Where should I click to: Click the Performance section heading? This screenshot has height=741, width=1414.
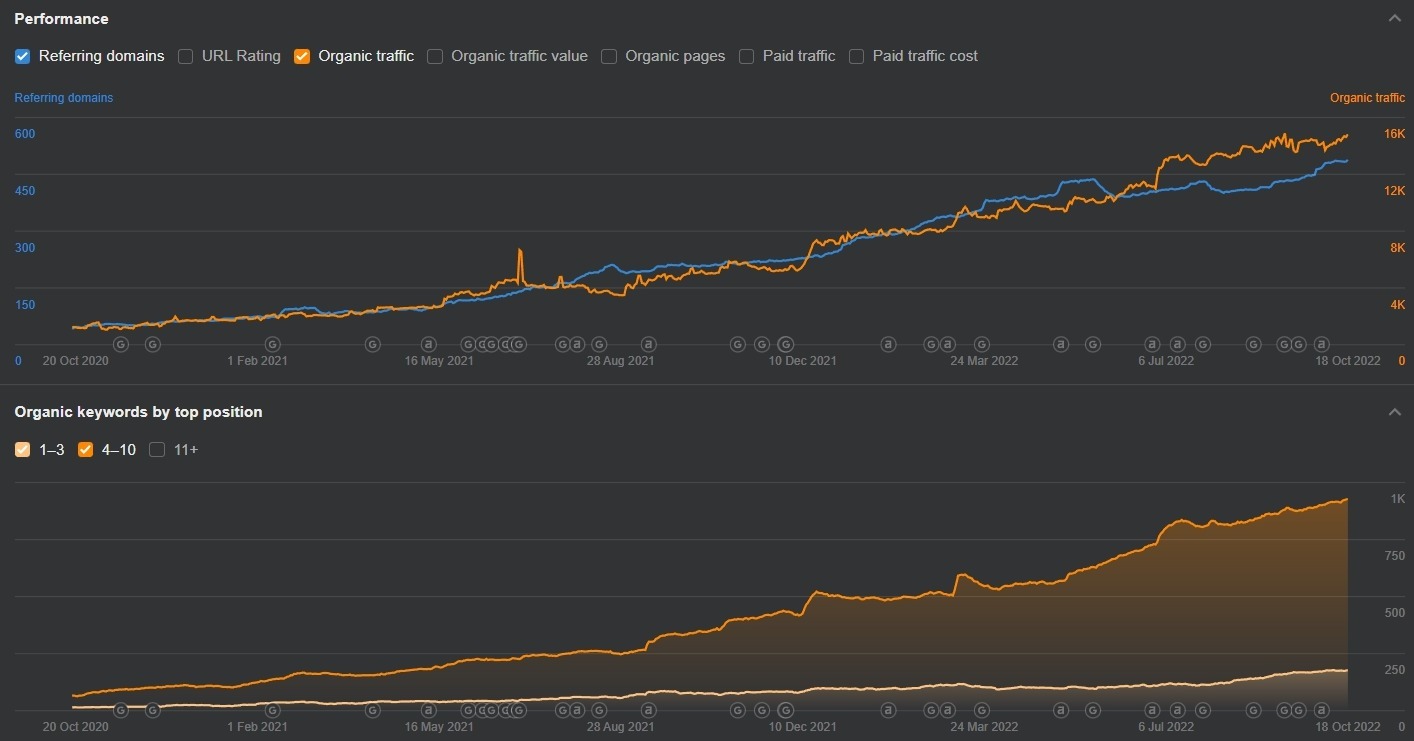[61, 18]
